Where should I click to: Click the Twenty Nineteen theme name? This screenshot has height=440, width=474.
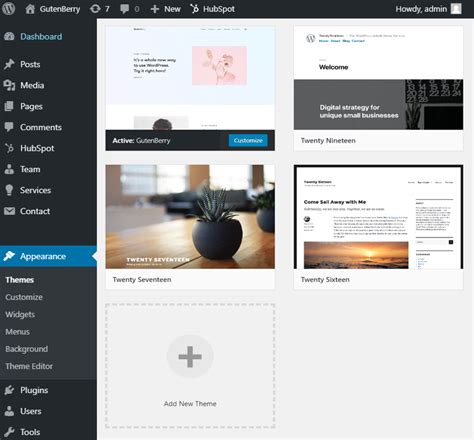328,141
